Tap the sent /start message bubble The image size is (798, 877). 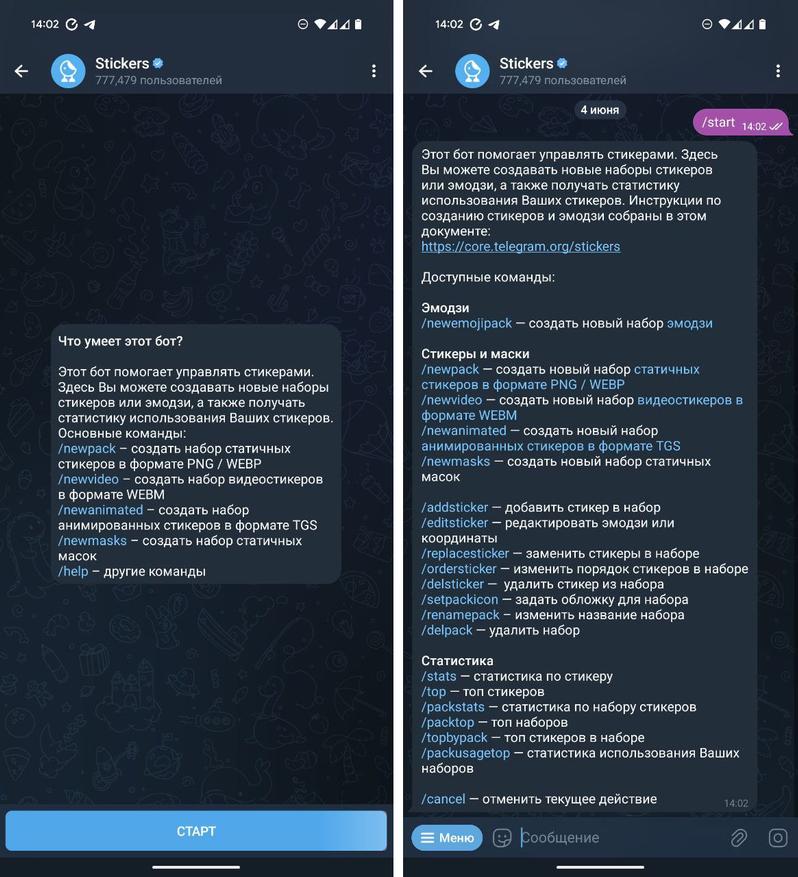click(x=742, y=122)
